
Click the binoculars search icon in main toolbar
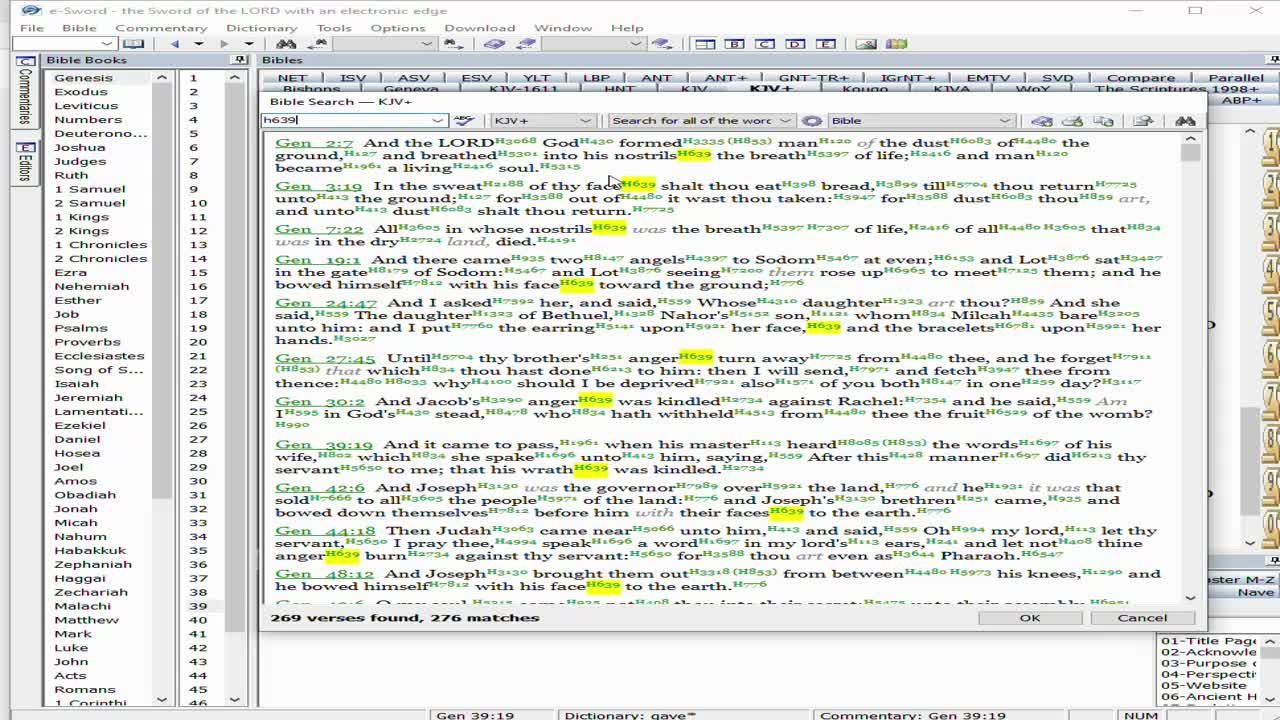[286, 44]
